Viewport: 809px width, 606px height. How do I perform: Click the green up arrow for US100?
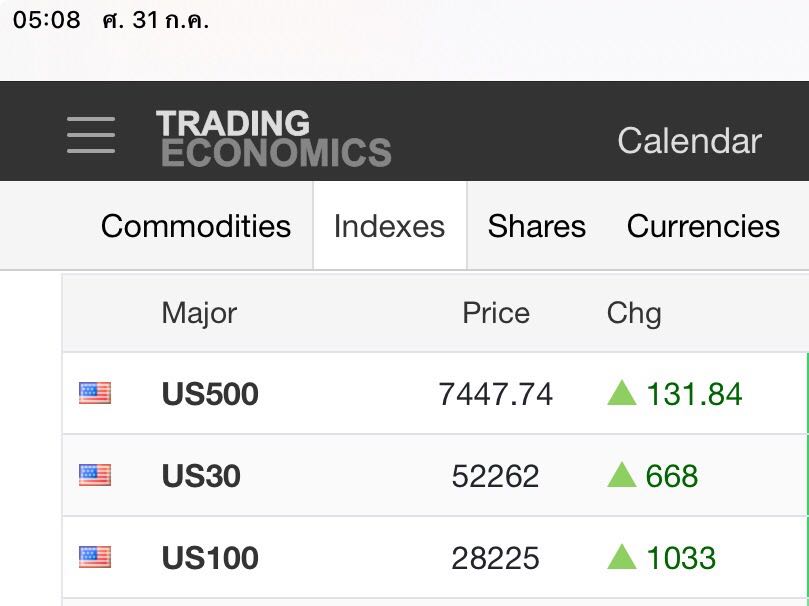pos(622,556)
